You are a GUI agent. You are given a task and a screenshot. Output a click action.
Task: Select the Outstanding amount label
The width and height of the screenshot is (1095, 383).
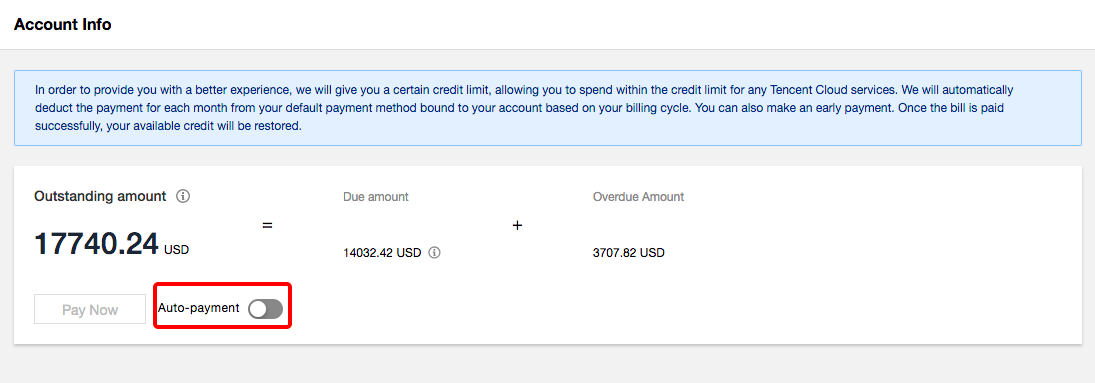pyautogui.click(x=100, y=196)
